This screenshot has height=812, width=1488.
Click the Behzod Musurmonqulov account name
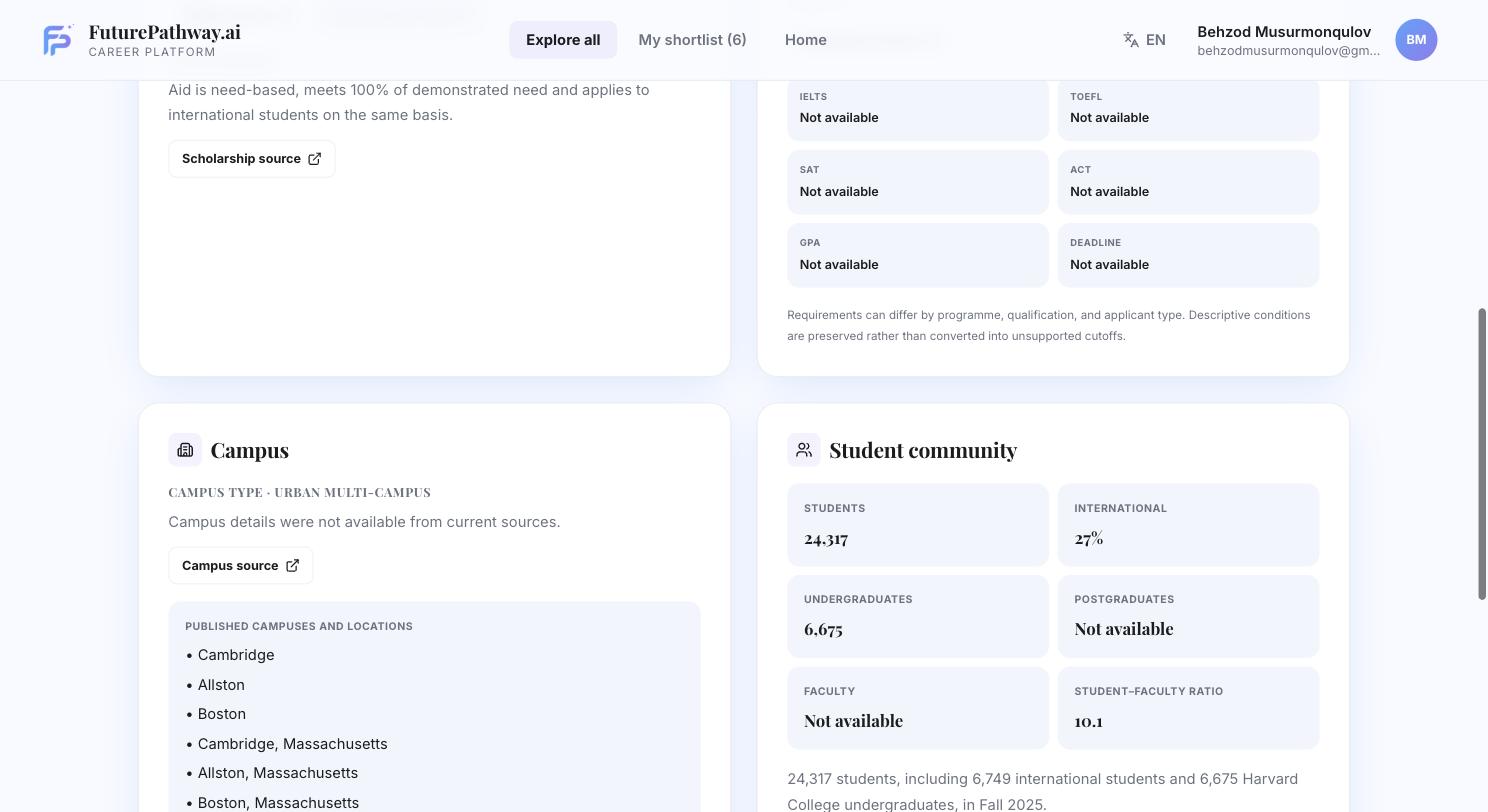point(1284,32)
